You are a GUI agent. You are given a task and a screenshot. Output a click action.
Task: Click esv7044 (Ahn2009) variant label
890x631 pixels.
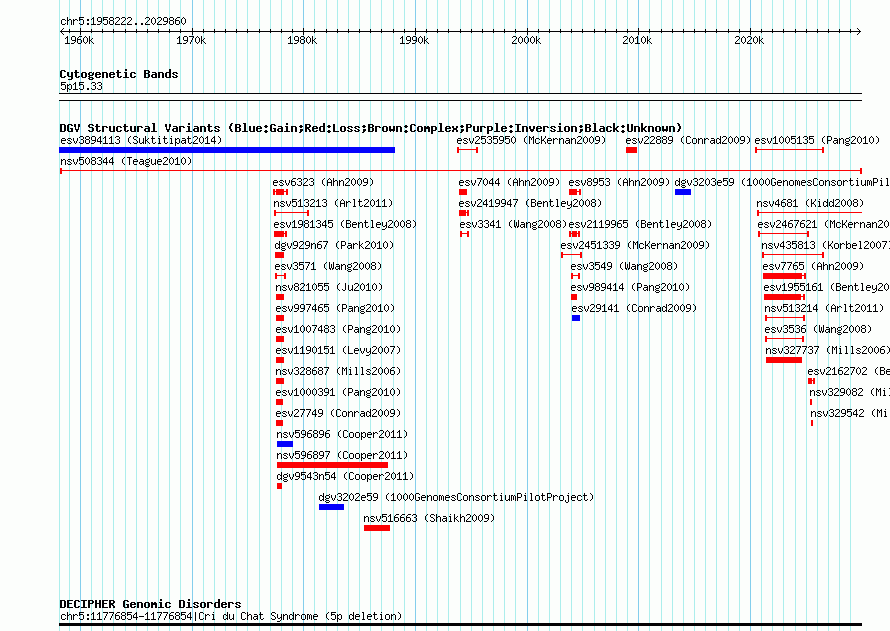click(x=509, y=182)
